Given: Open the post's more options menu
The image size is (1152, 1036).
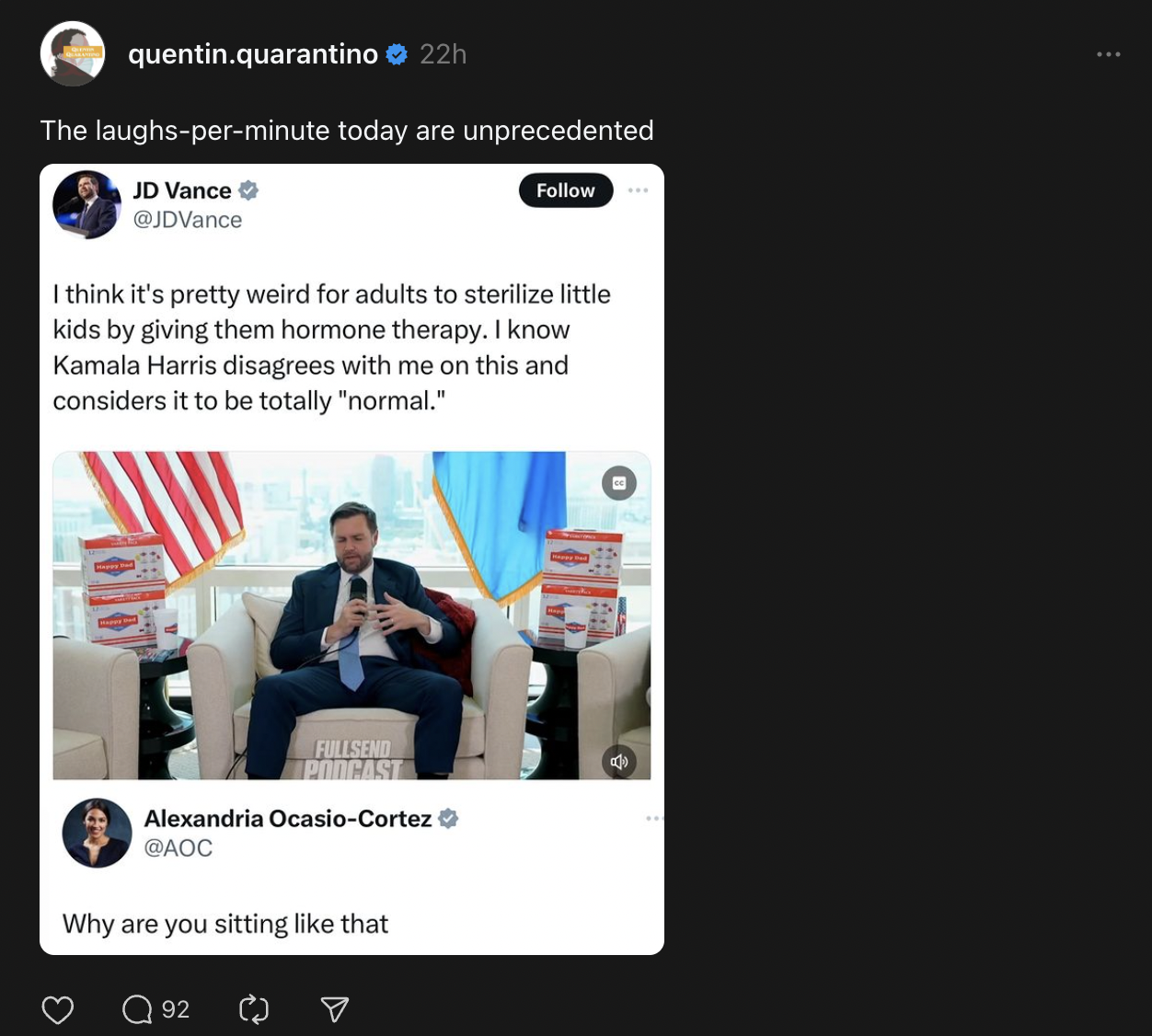Looking at the screenshot, I should (x=1108, y=54).
